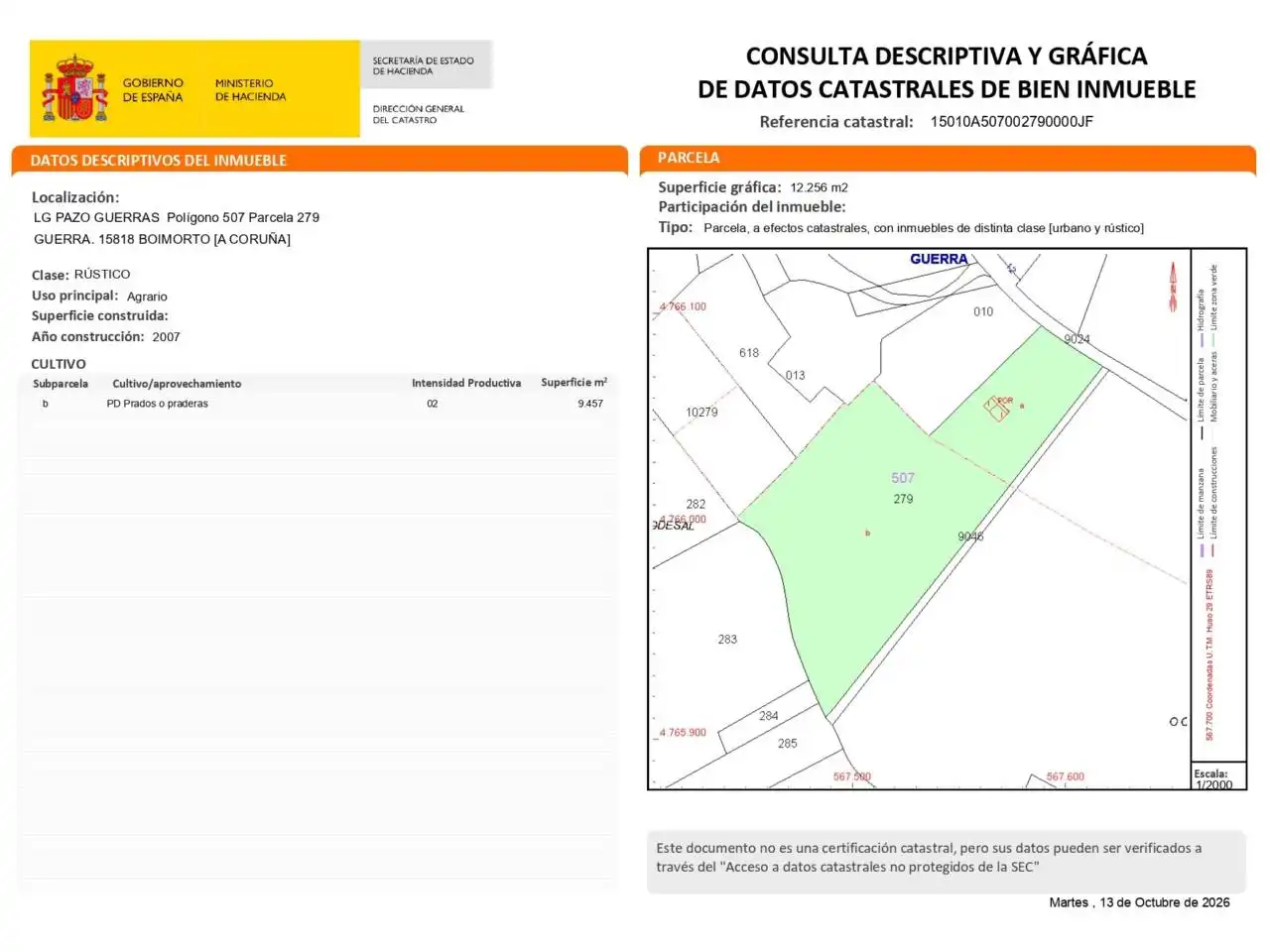Click the "Subparcela" column header
Screen dimensions: 1270x952
coord(61,384)
